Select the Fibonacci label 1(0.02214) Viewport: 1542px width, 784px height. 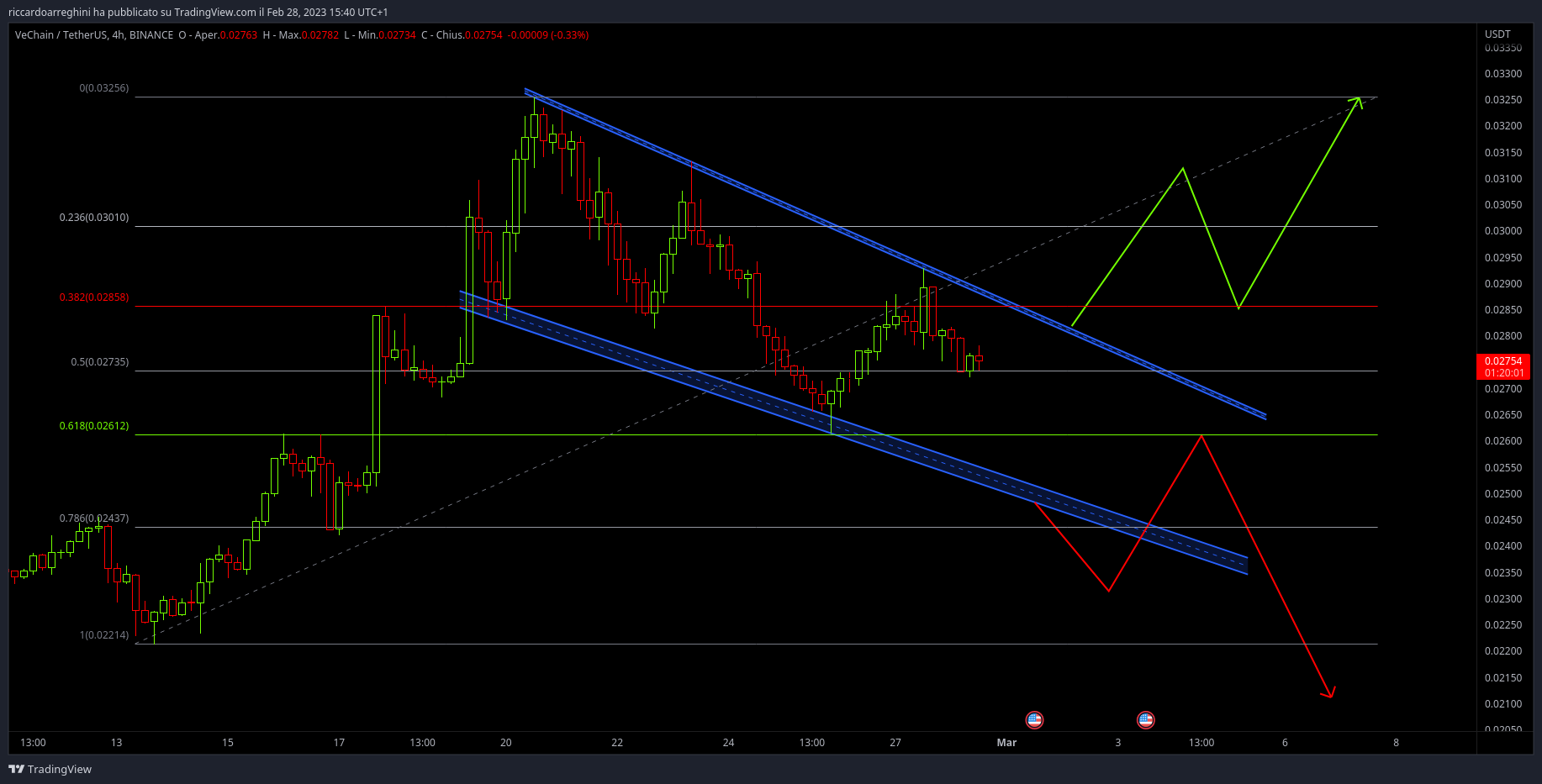coord(104,635)
